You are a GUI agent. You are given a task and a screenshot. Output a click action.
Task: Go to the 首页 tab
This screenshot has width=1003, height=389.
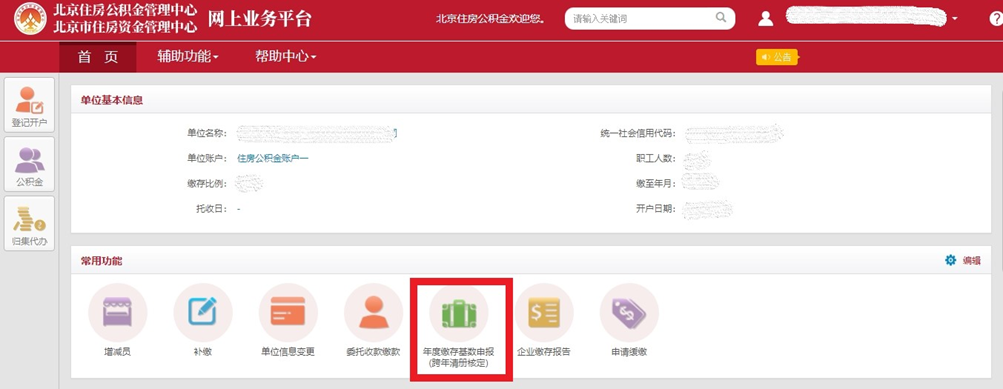98,57
